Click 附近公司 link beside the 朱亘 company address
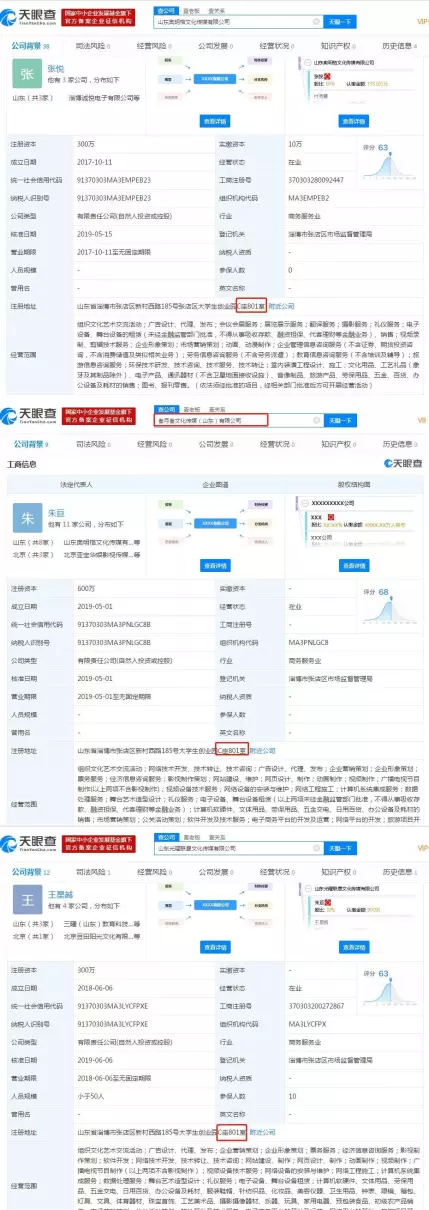Viewport: 429px width, 1210px height. tap(262, 749)
